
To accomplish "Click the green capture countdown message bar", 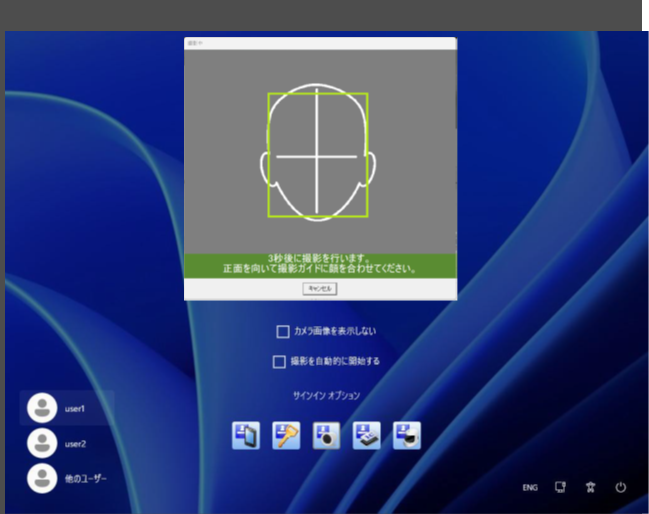I will point(320,264).
